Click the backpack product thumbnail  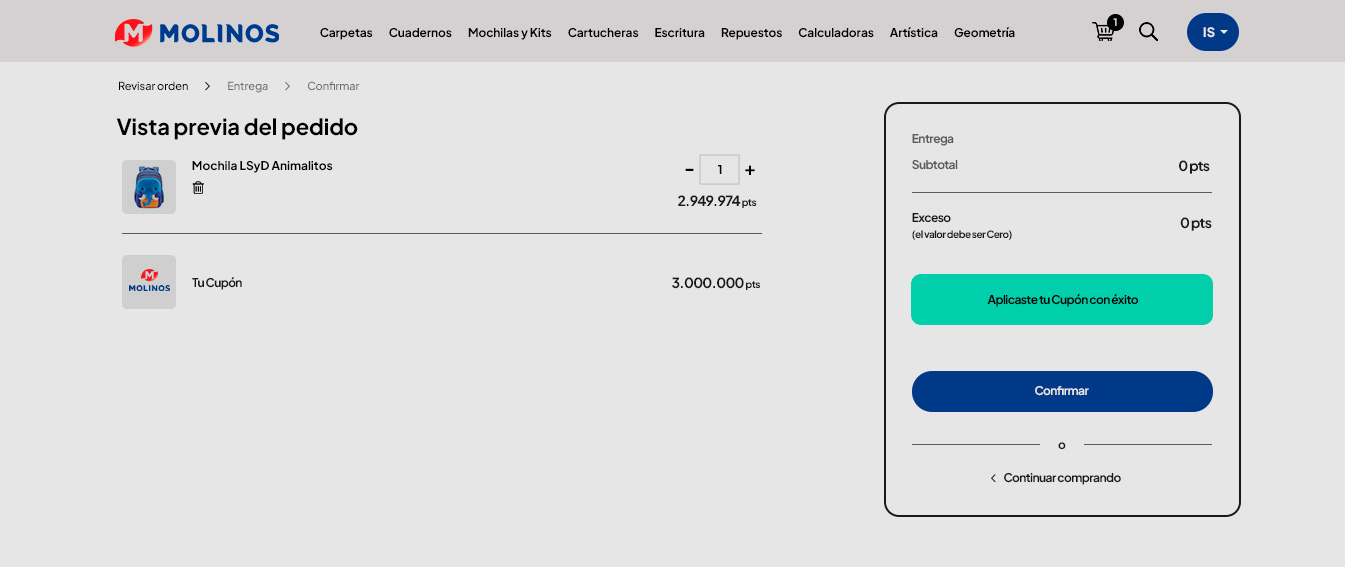coord(149,187)
